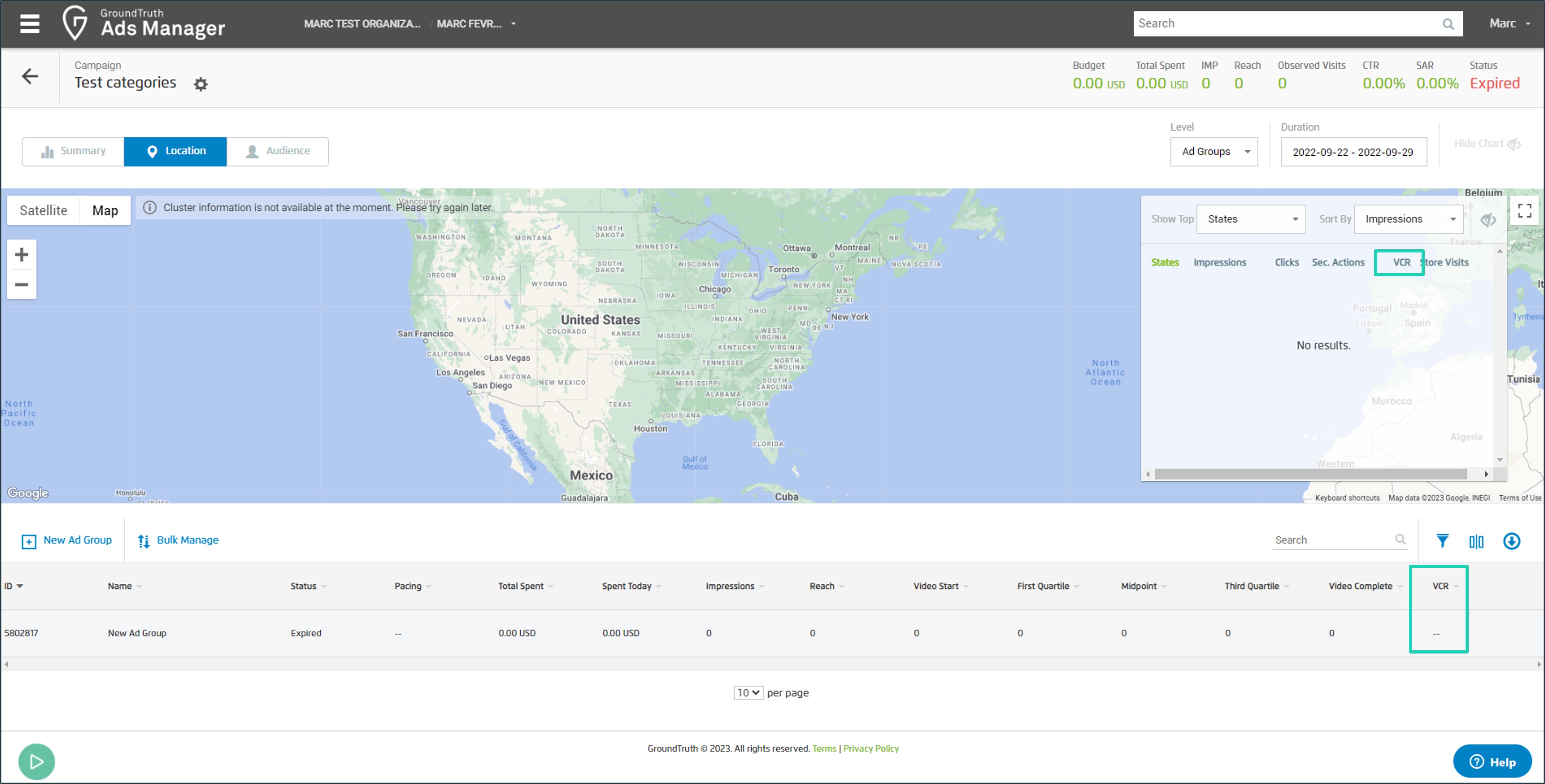Create a New Ad Group
Screen dimensions: 1545x784
[x=67, y=540]
